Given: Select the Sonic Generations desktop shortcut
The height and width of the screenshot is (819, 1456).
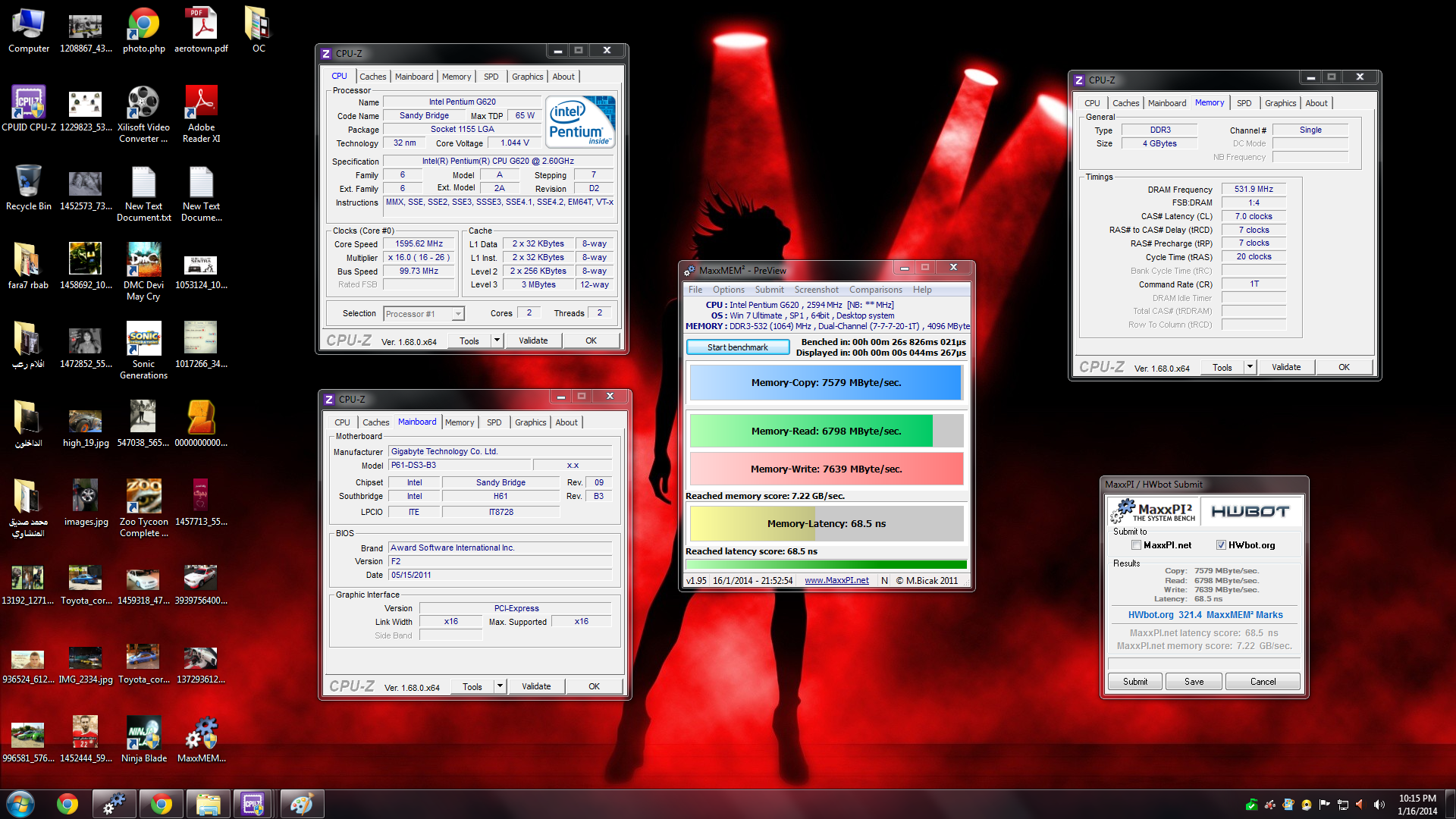Looking at the screenshot, I should pyautogui.click(x=143, y=351).
